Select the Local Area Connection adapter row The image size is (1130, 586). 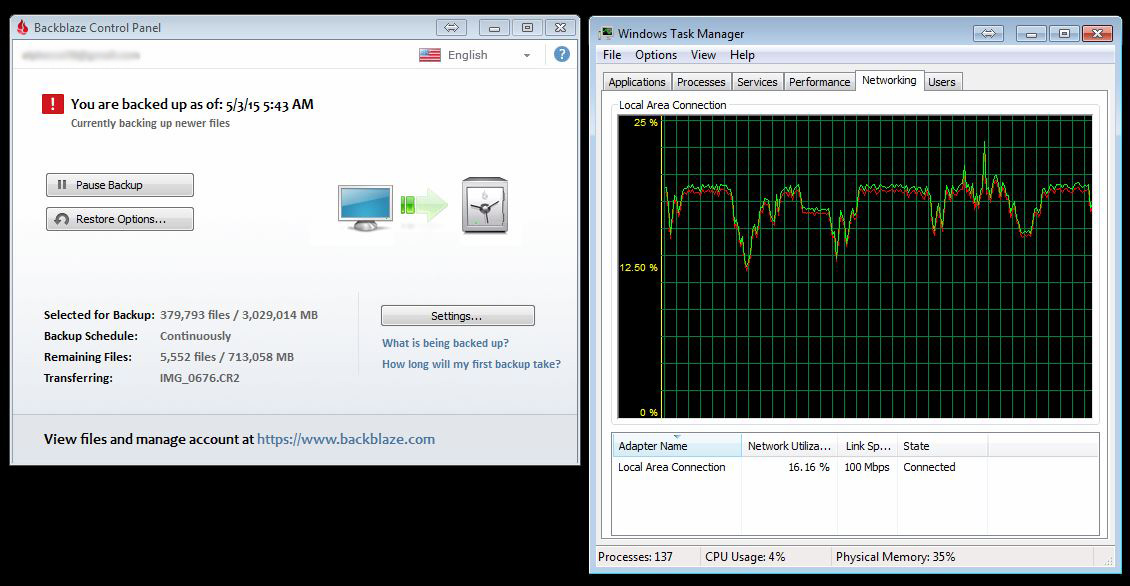pyautogui.click(x=672, y=467)
